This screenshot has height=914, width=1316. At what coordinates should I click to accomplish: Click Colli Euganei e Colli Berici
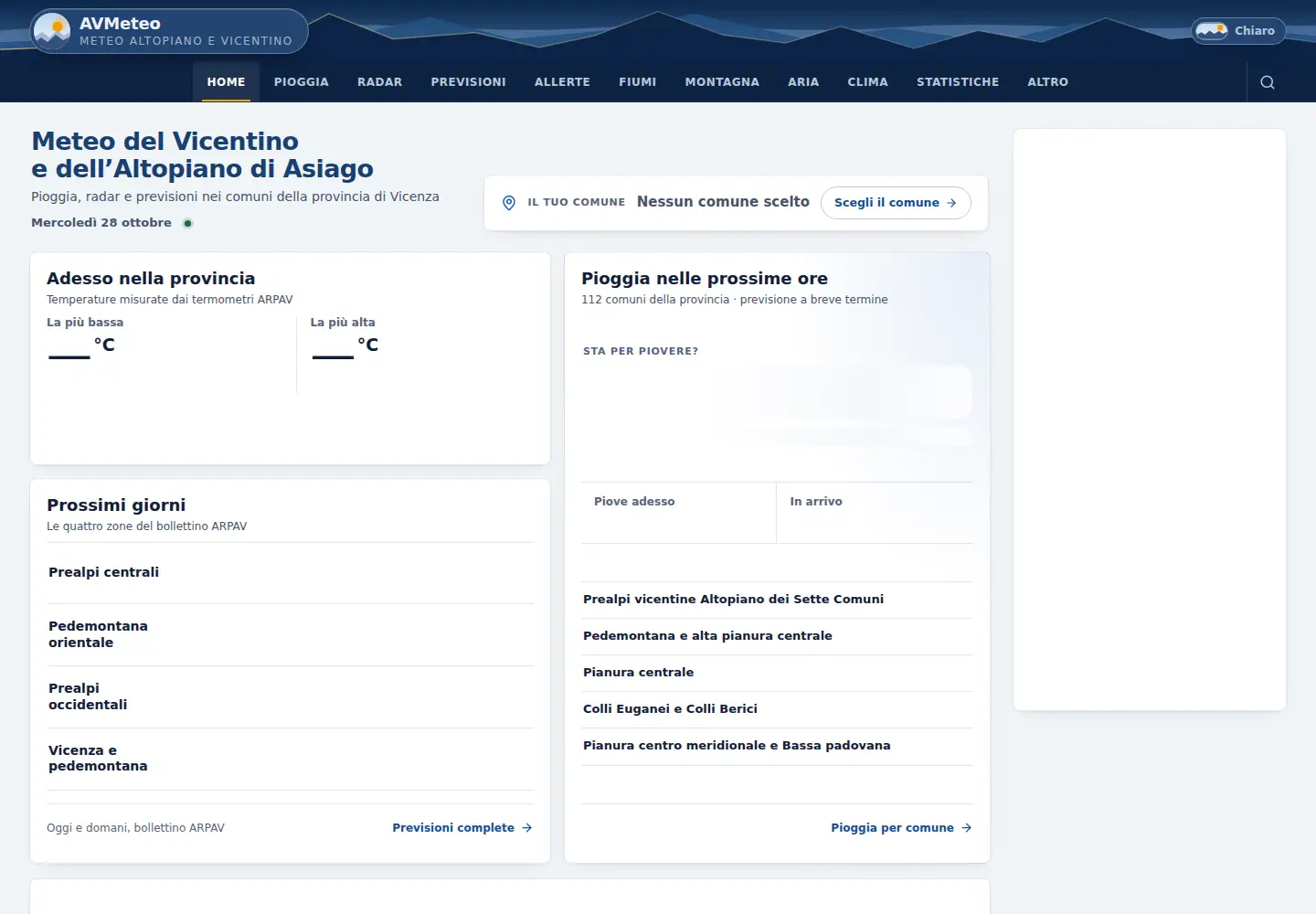pos(777,710)
